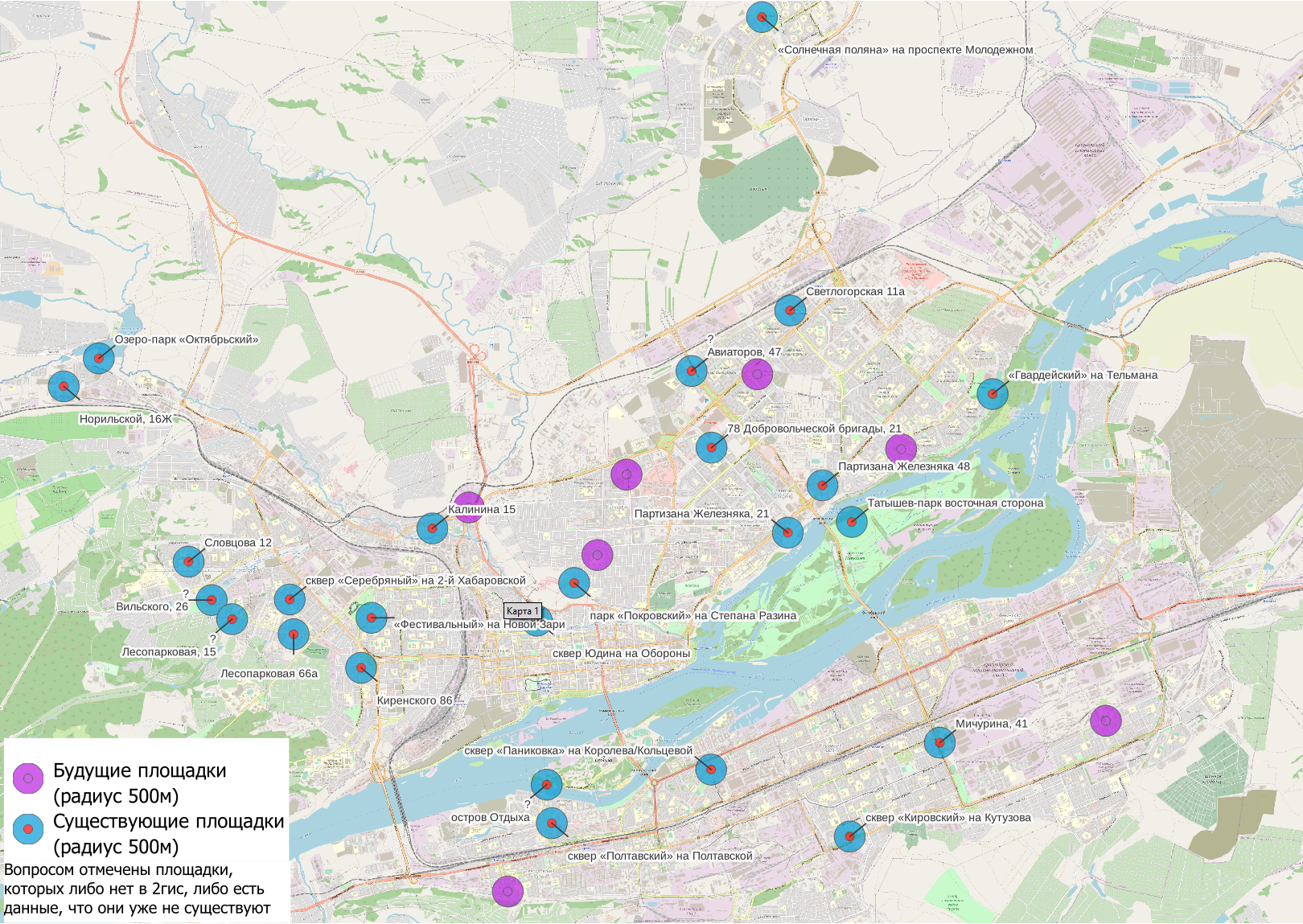Screen dimensions: 1303x924
Task: Click the «Солнечная поляна» marker at top
Action: [762, 17]
